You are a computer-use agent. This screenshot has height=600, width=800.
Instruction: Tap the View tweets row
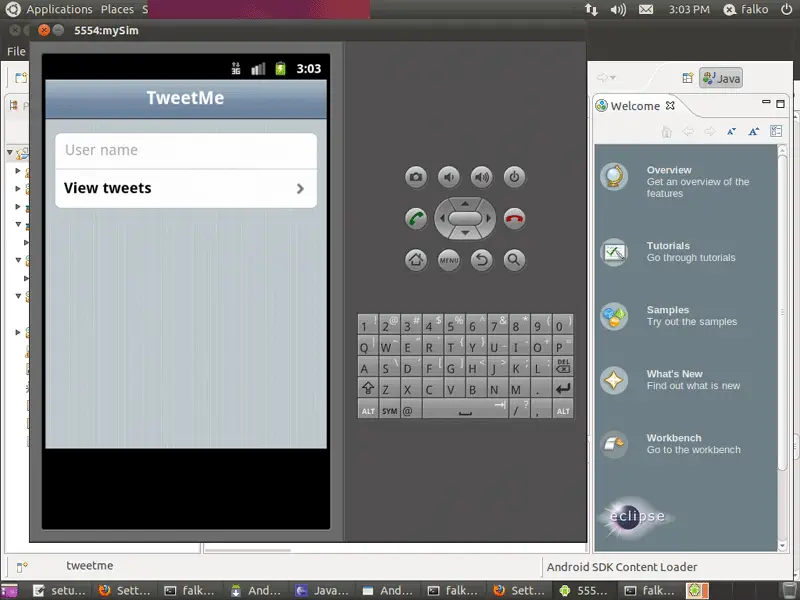[x=186, y=188]
